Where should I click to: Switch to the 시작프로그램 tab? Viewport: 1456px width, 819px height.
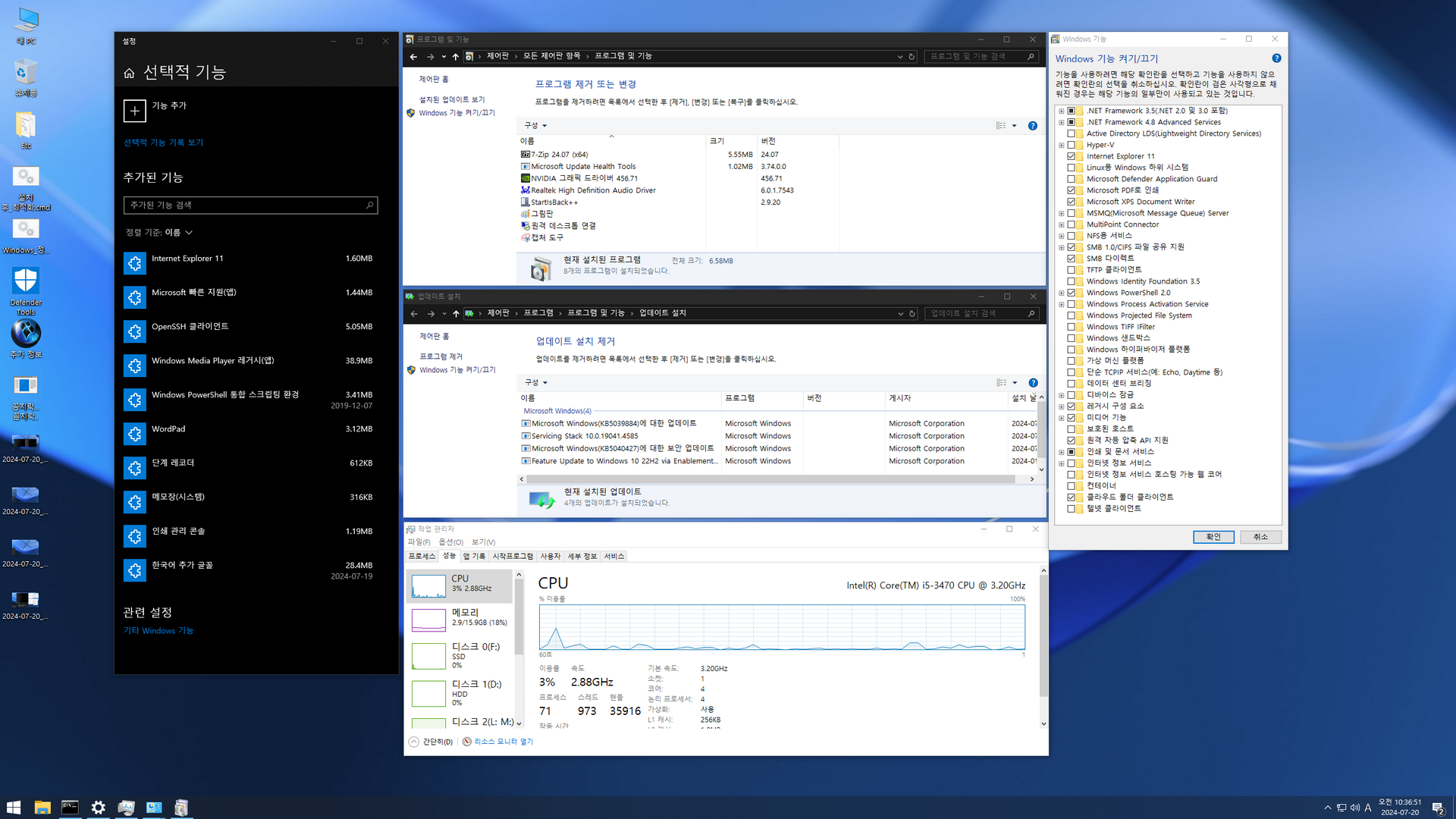coord(513,557)
